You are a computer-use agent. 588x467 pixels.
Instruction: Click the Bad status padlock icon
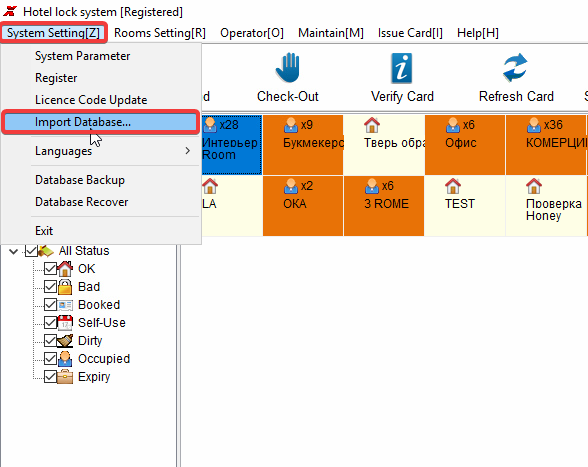[65, 287]
